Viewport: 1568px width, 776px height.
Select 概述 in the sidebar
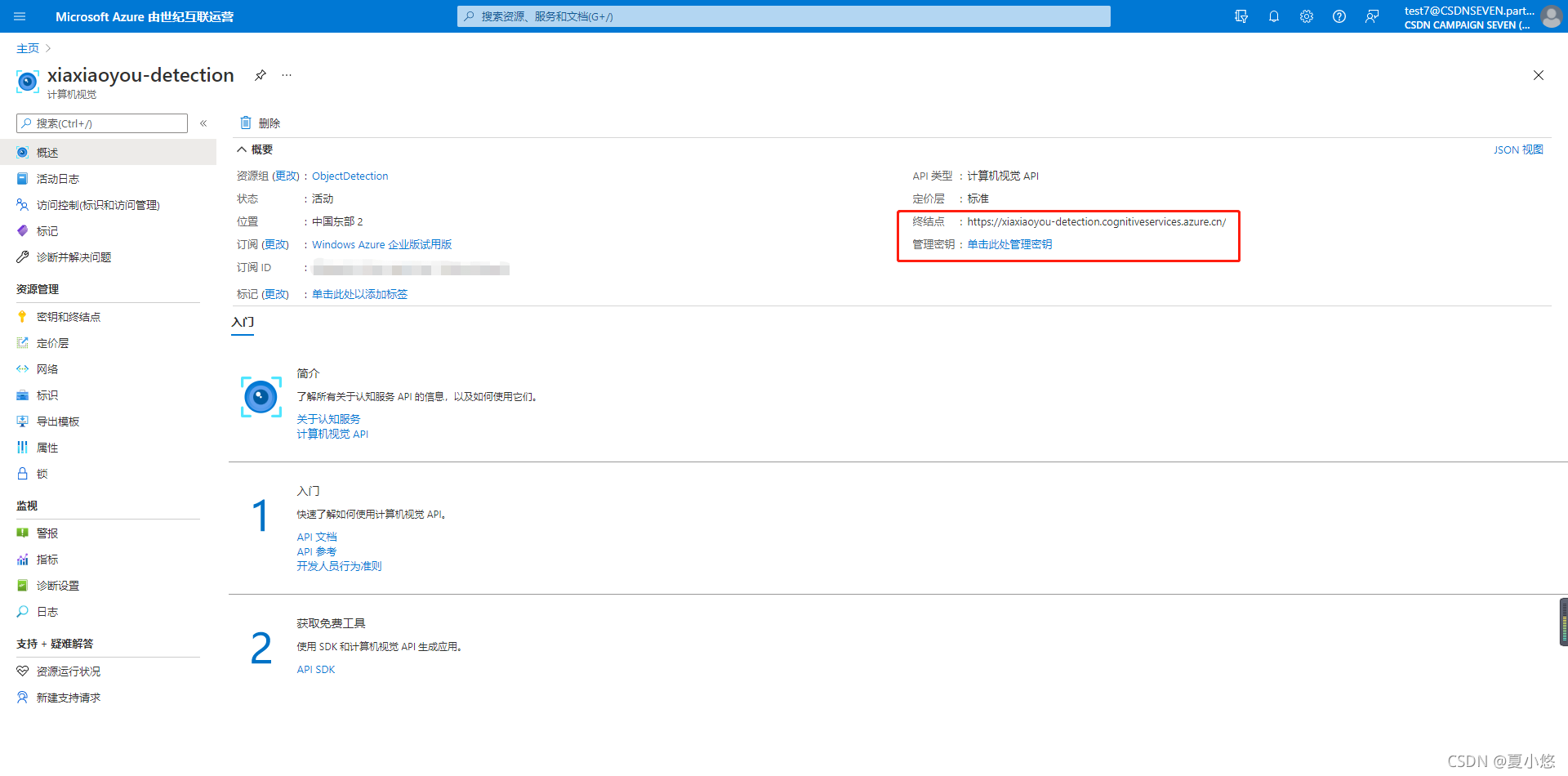(x=108, y=153)
